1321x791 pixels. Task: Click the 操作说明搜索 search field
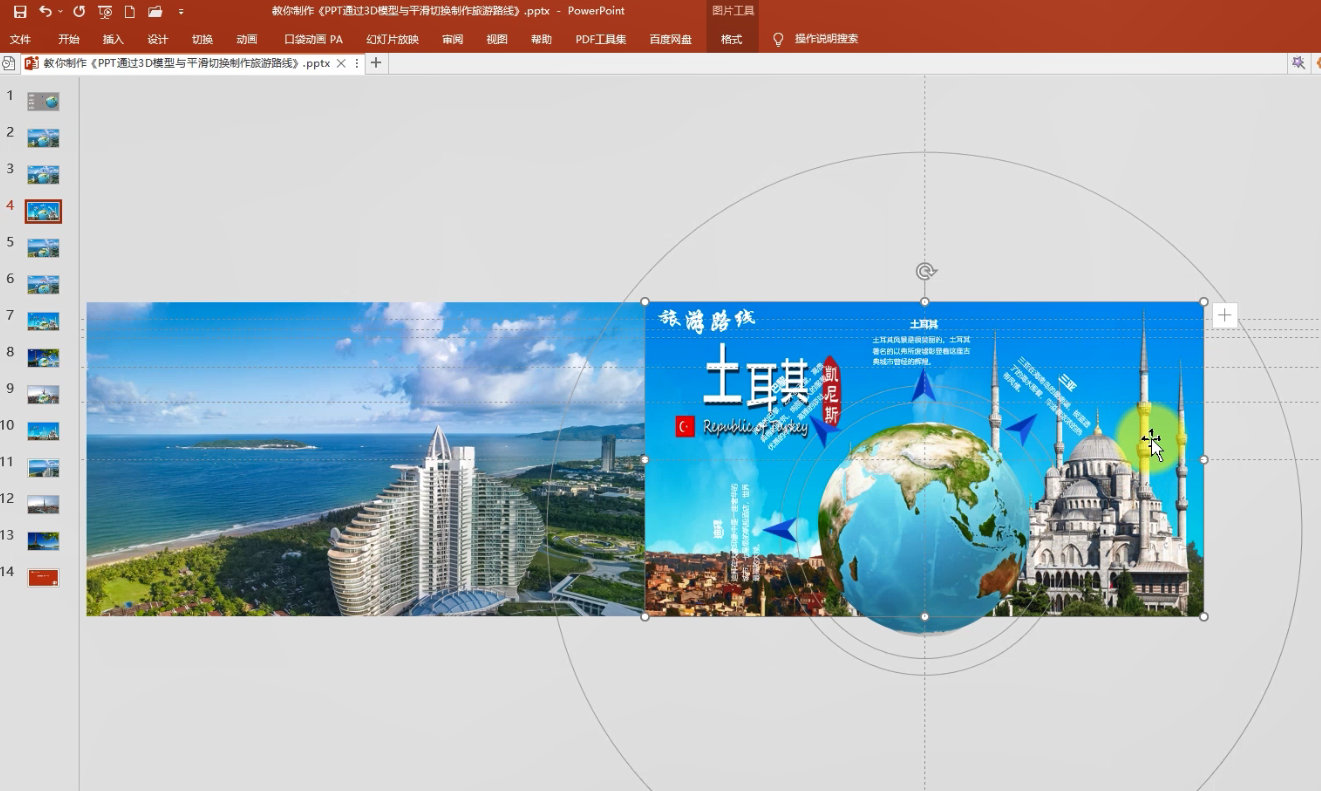[826, 39]
